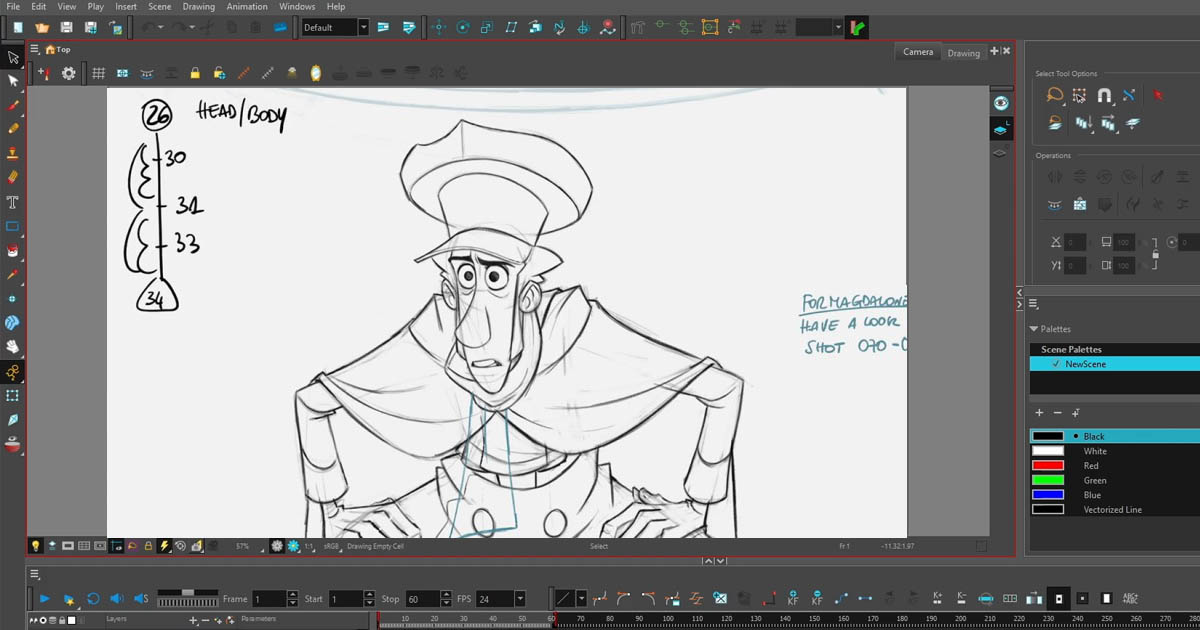Viewport: 1200px width, 630px height.
Task: Select the Black colour swatch
Action: (x=1048, y=436)
